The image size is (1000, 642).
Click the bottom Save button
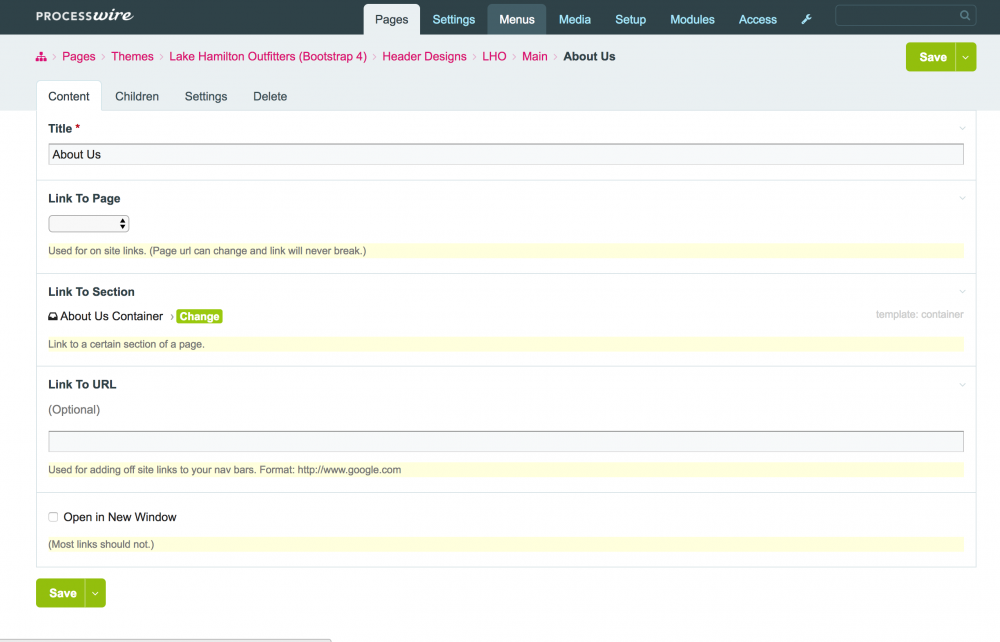[x=62, y=593]
